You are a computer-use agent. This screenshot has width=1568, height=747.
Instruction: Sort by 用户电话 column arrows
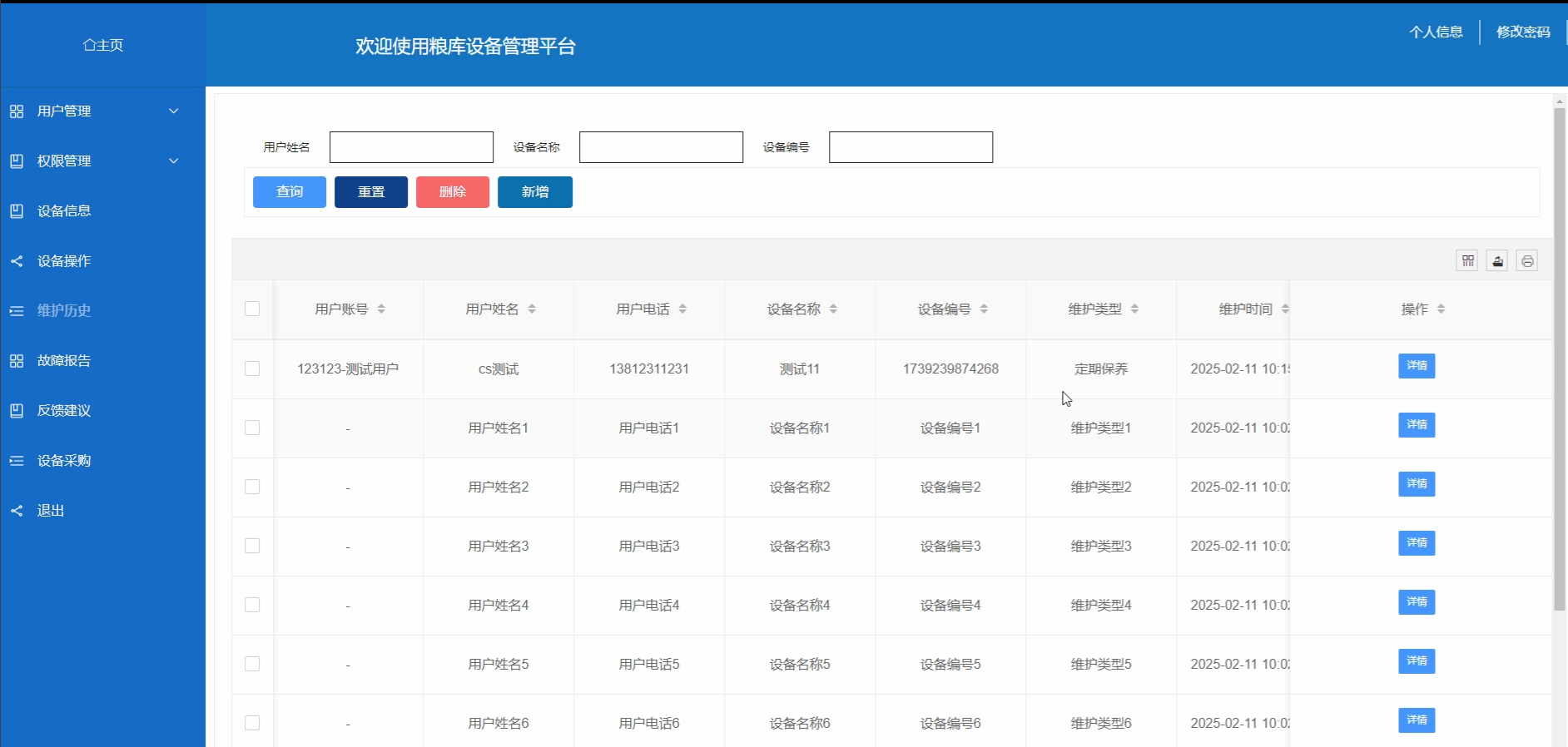682,309
